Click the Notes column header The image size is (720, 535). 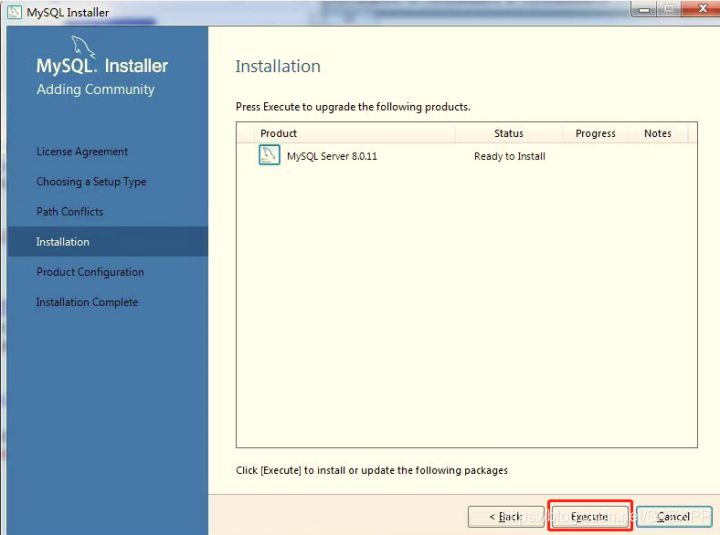click(x=658, y=133)
